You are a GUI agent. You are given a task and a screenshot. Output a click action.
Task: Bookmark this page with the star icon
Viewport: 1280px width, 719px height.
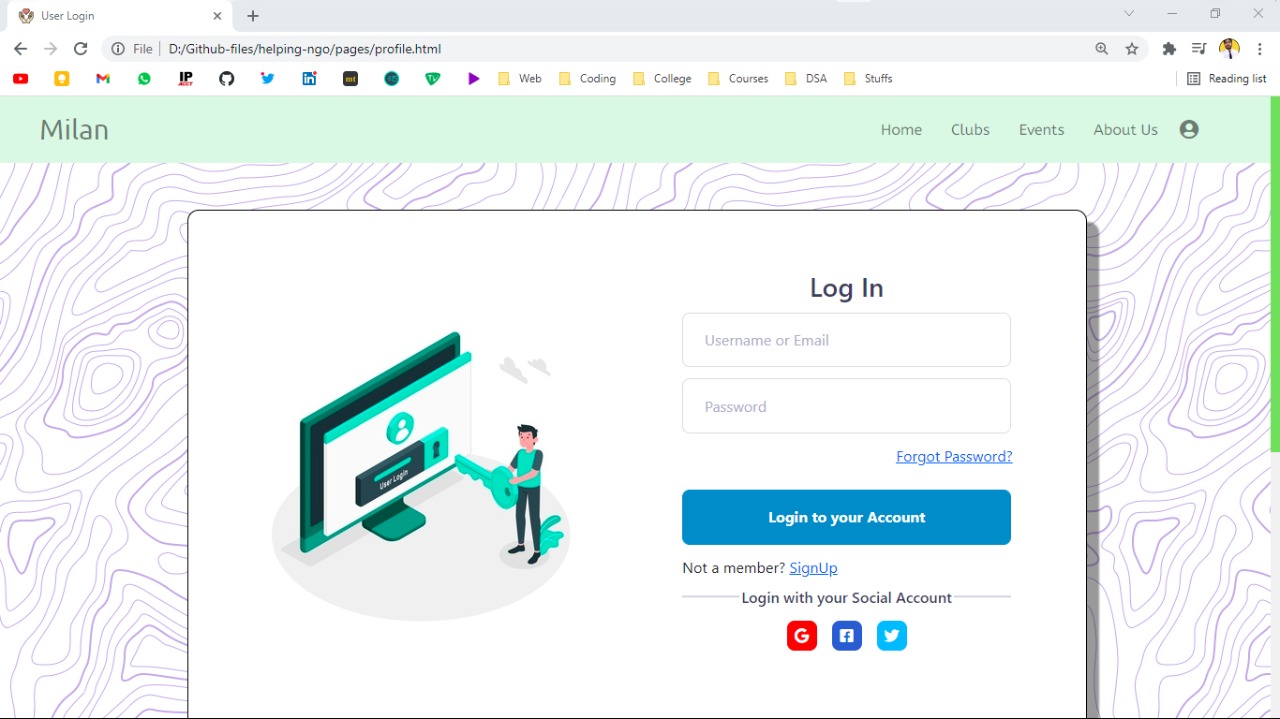(x=1132, y=49)
